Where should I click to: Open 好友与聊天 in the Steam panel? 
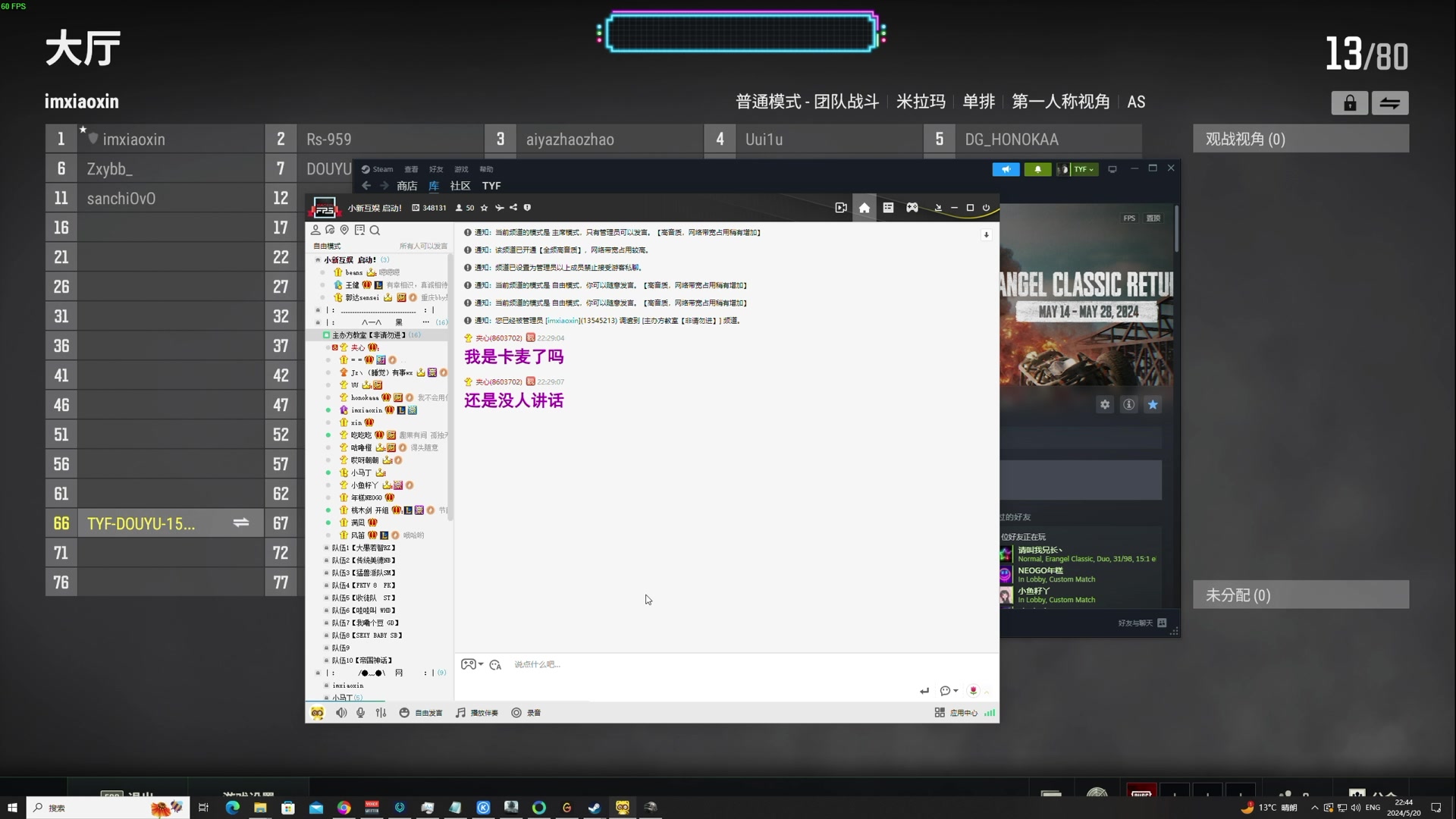[x=1135, y=623]
